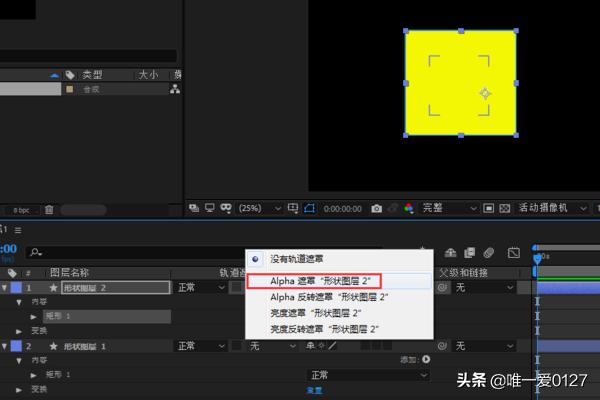
Task: Take a snapshot with the camera icon
Action: pyautogui.click(x=377, y=209)
